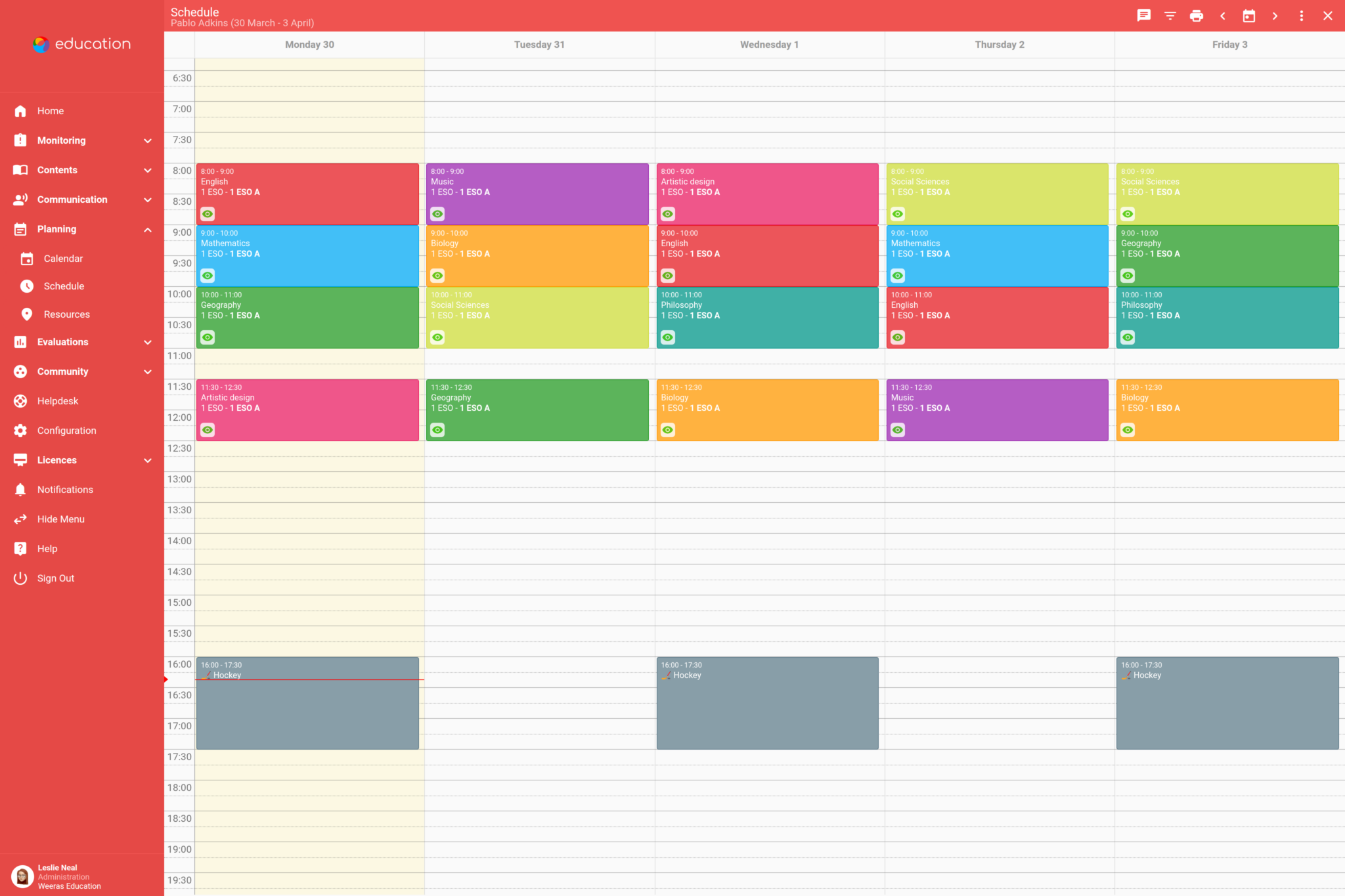Toggle eye icon on Tuesday Biology class

[x=437, y=276]
